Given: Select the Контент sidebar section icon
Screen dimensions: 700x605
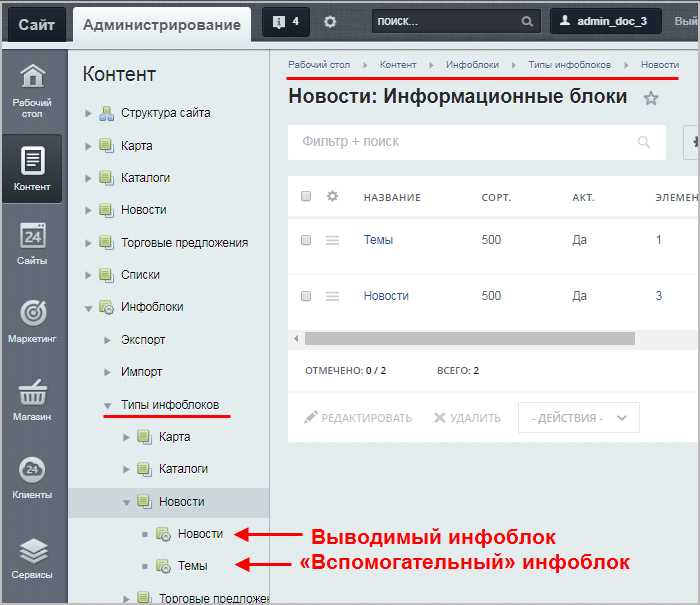Looking at the screenshot, I should [33, 160].
